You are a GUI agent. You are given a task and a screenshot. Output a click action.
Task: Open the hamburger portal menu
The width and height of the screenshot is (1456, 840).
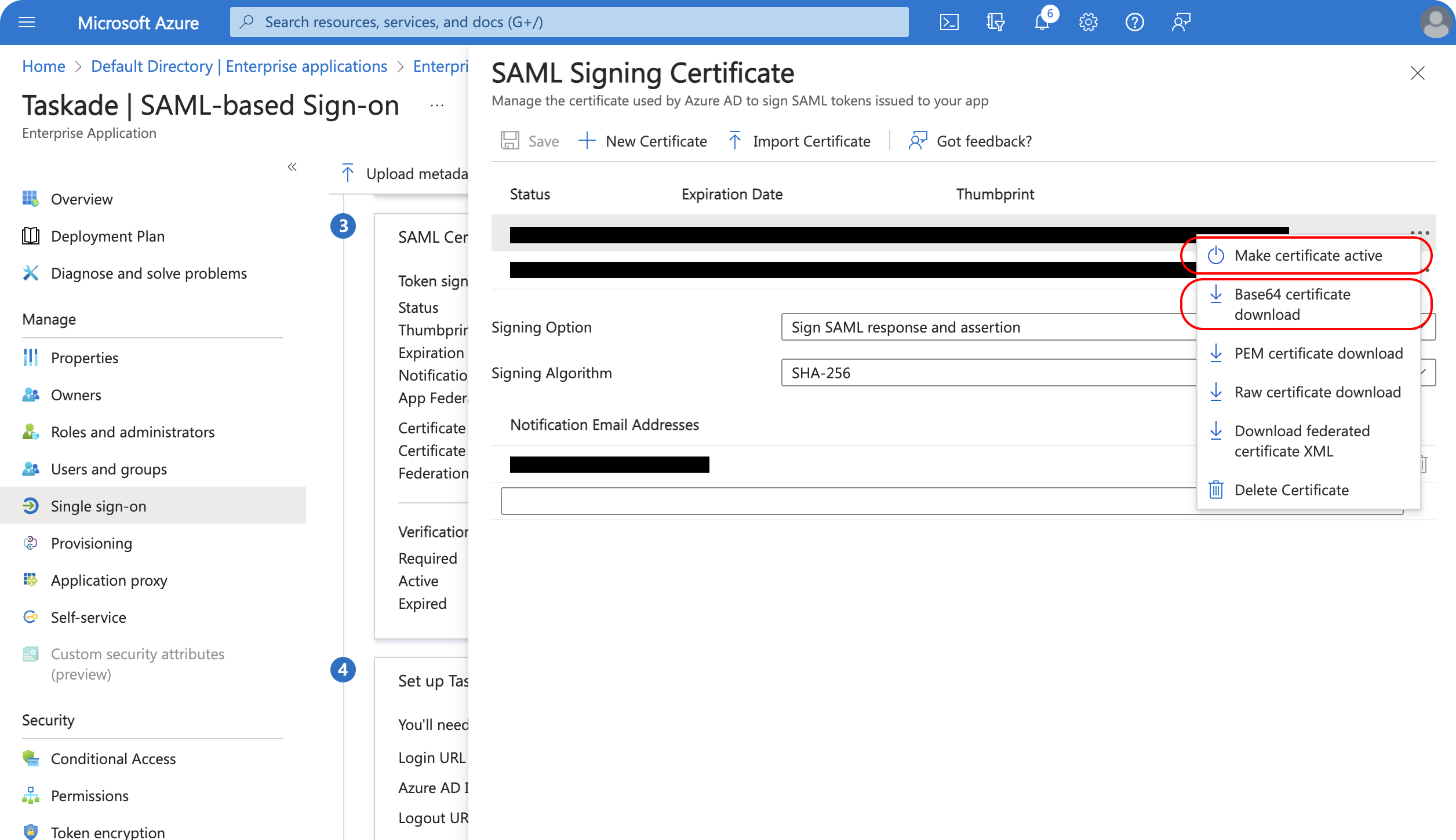pyautogui.click(x=27, y=23)
